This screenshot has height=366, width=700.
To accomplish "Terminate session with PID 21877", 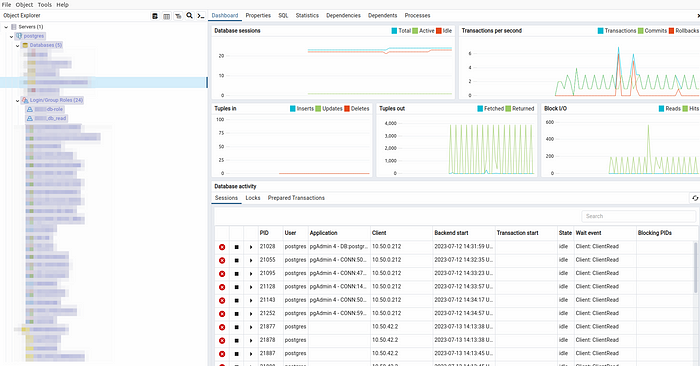I will 222,327.
